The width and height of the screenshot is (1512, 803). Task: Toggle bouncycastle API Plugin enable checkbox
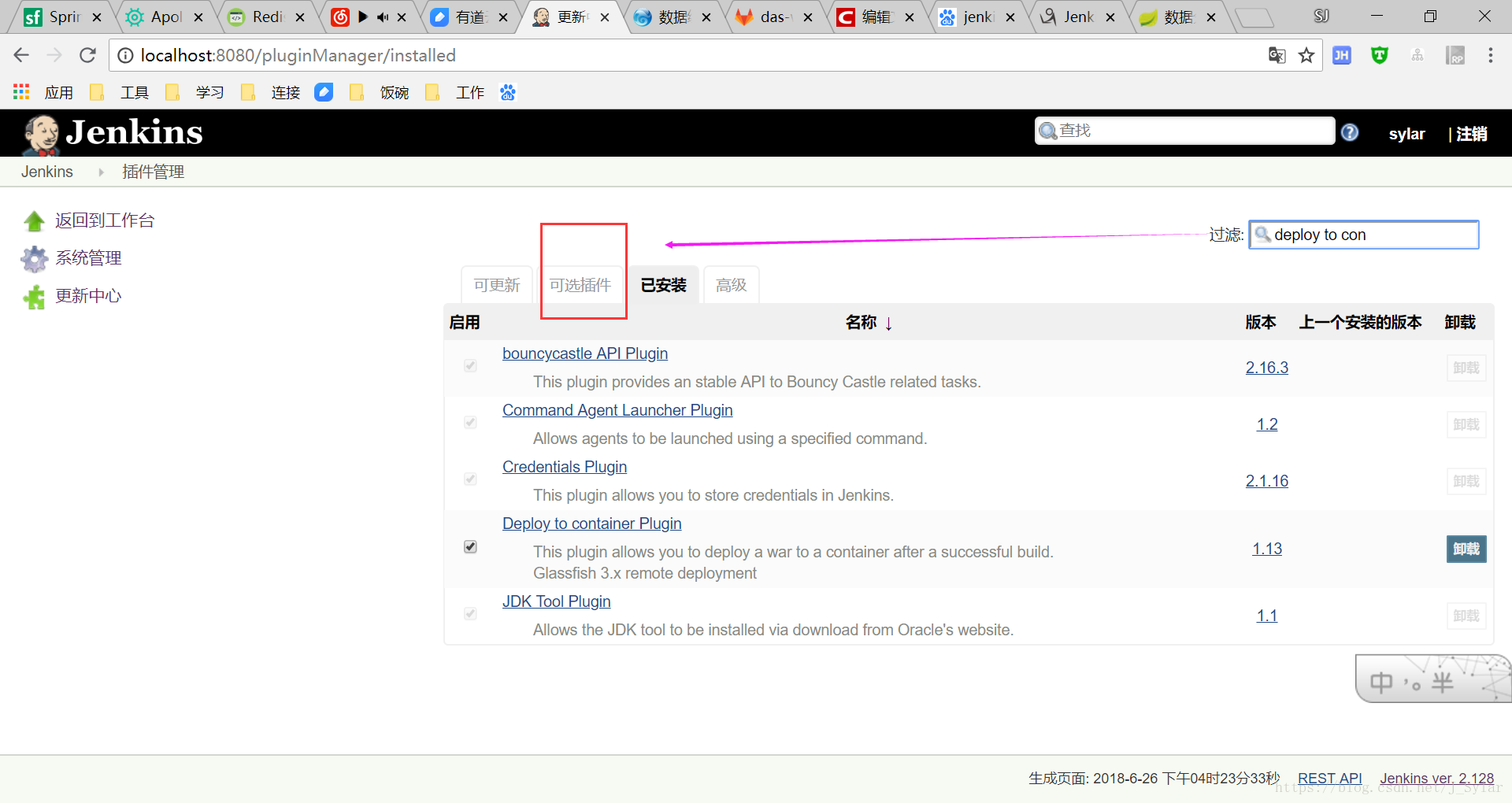click(x=470, y=365)
